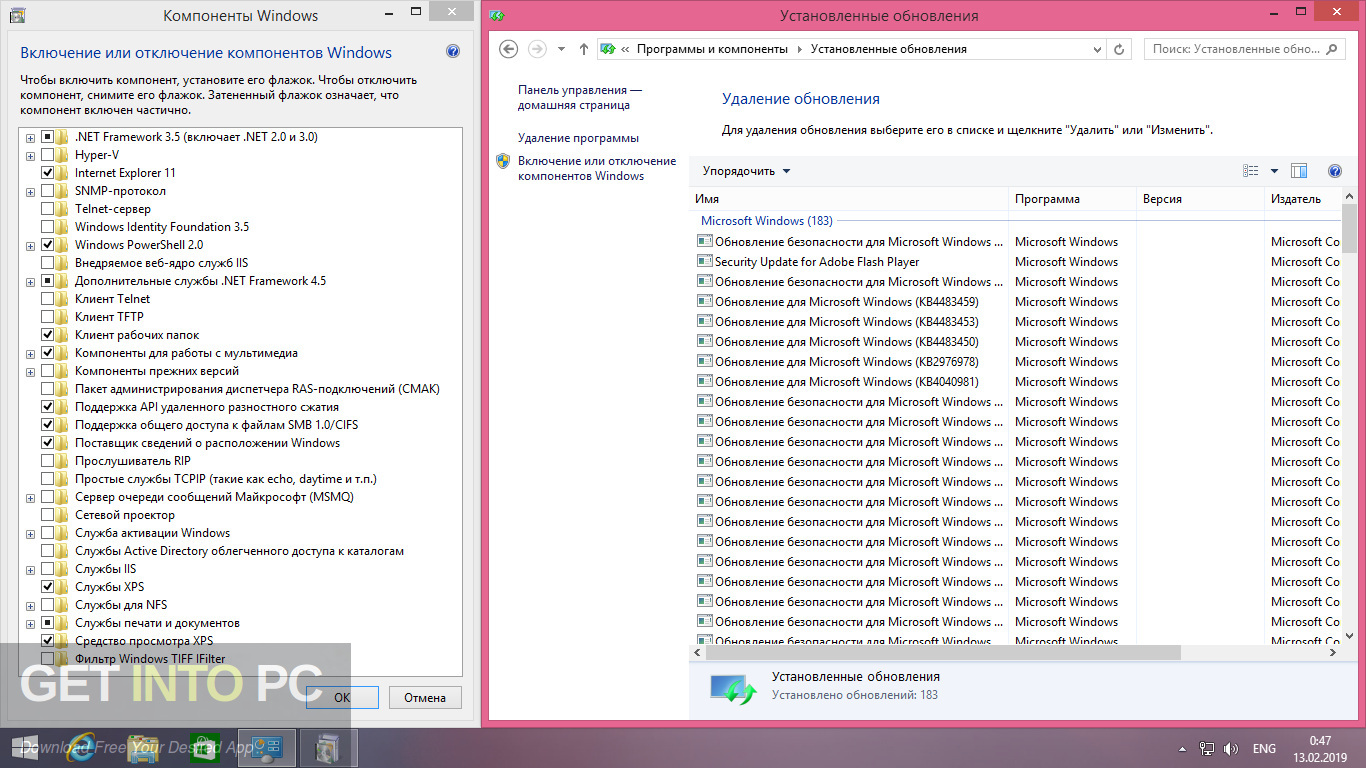Open Включение или отключение компонентов Windows link
Image resolution: width=1366 pixels, height=768 pixels.
[x=597, y=168]
